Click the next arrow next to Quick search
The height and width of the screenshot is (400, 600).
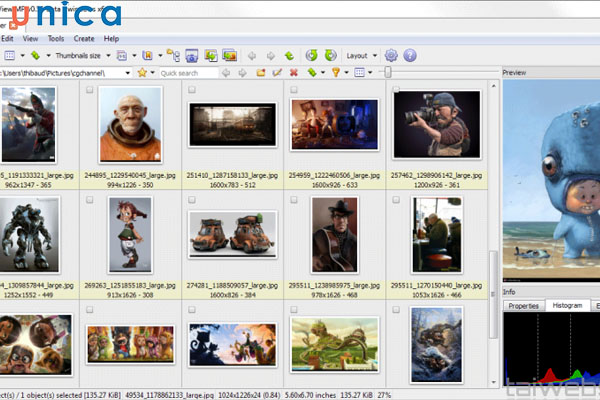click(242, 73)
